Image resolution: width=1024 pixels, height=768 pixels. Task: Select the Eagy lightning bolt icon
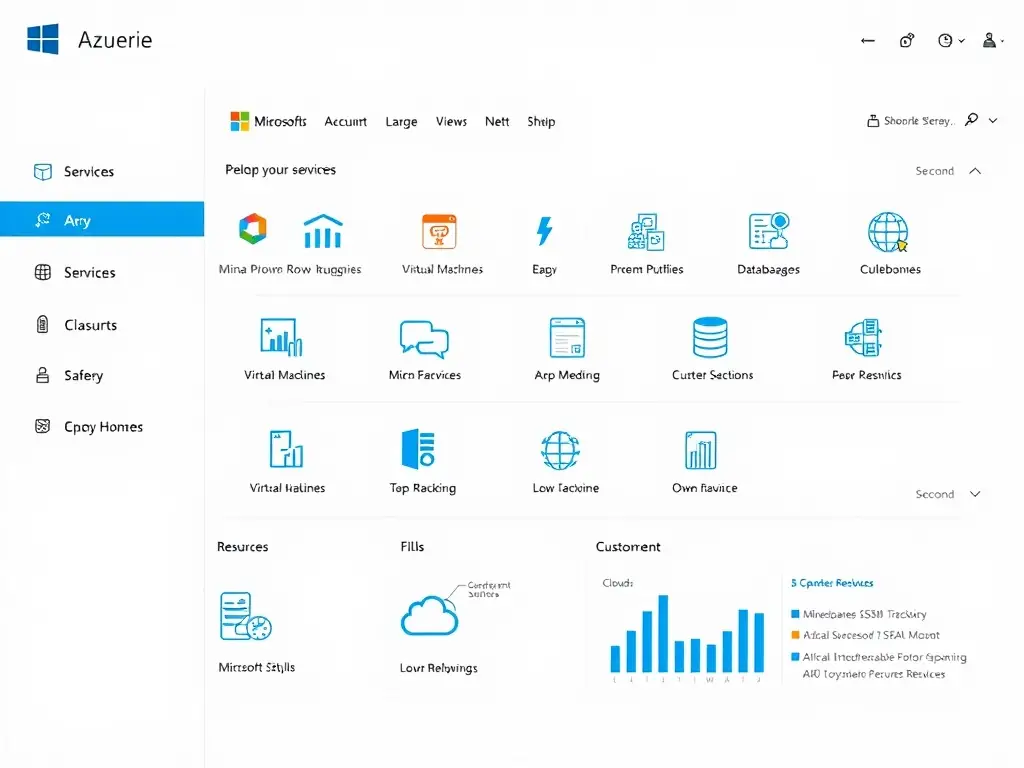coord(543,230)
